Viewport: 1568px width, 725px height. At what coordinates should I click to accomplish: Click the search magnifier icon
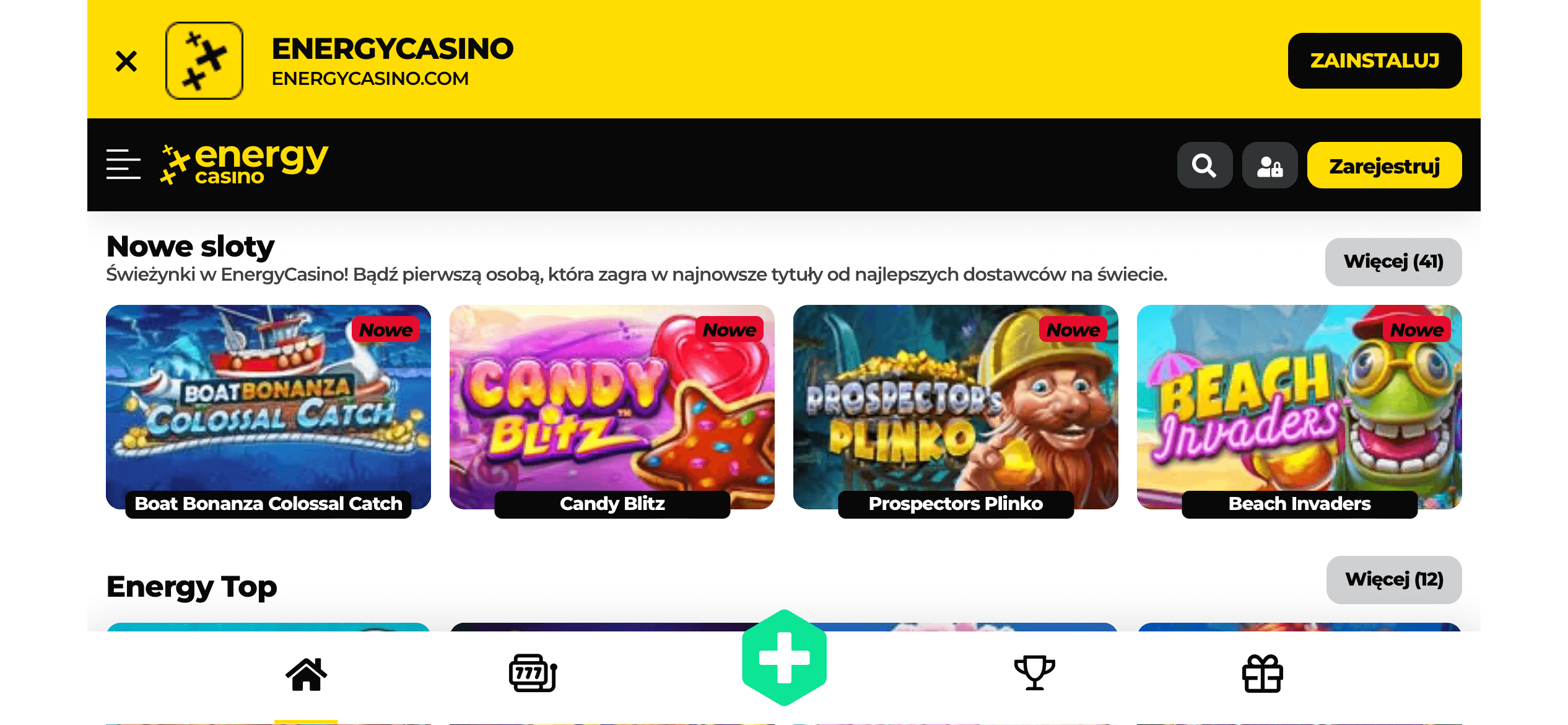[x=1204, y=165]
